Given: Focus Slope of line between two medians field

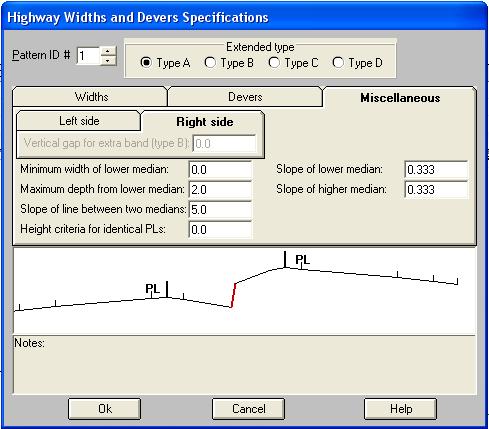Looking at the screenshot, I should [220, 210].
